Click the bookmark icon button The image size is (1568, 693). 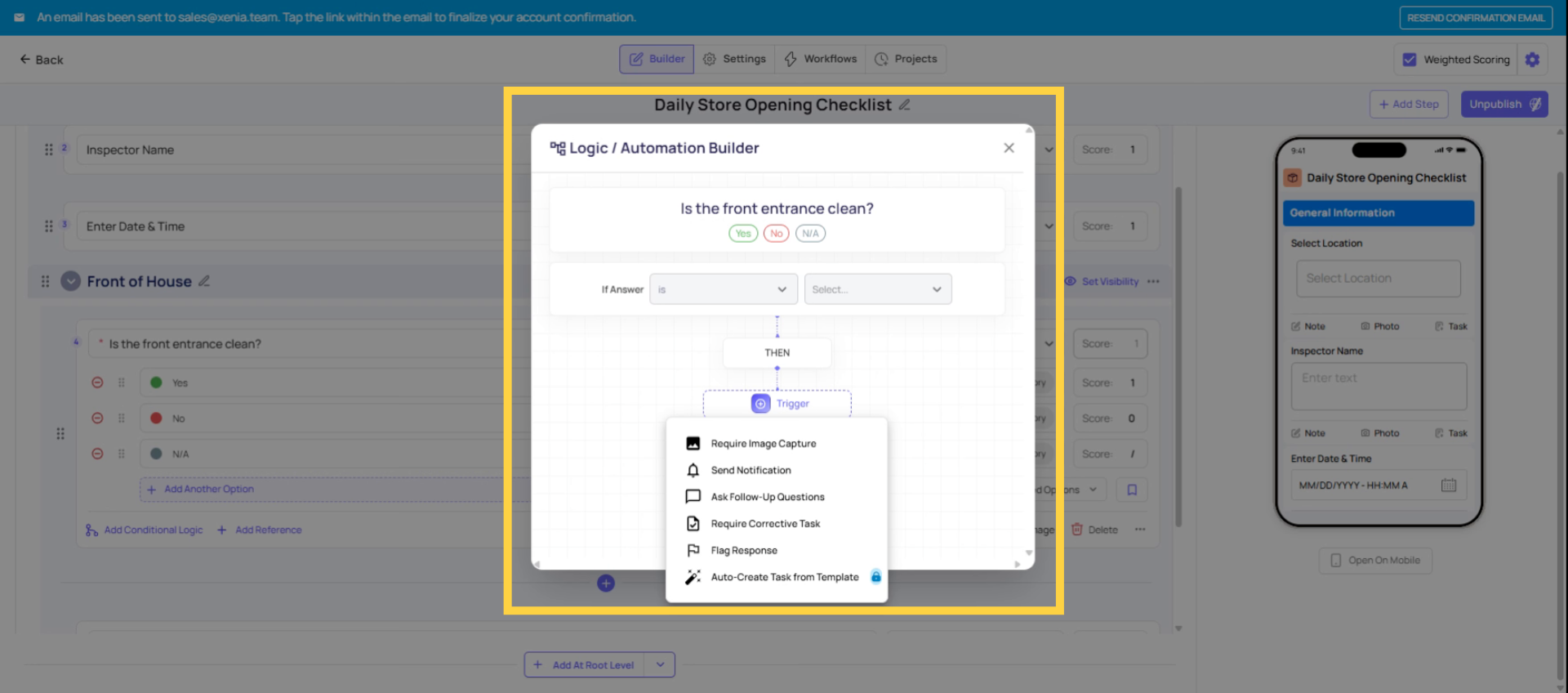click(x=1132, y=490)
